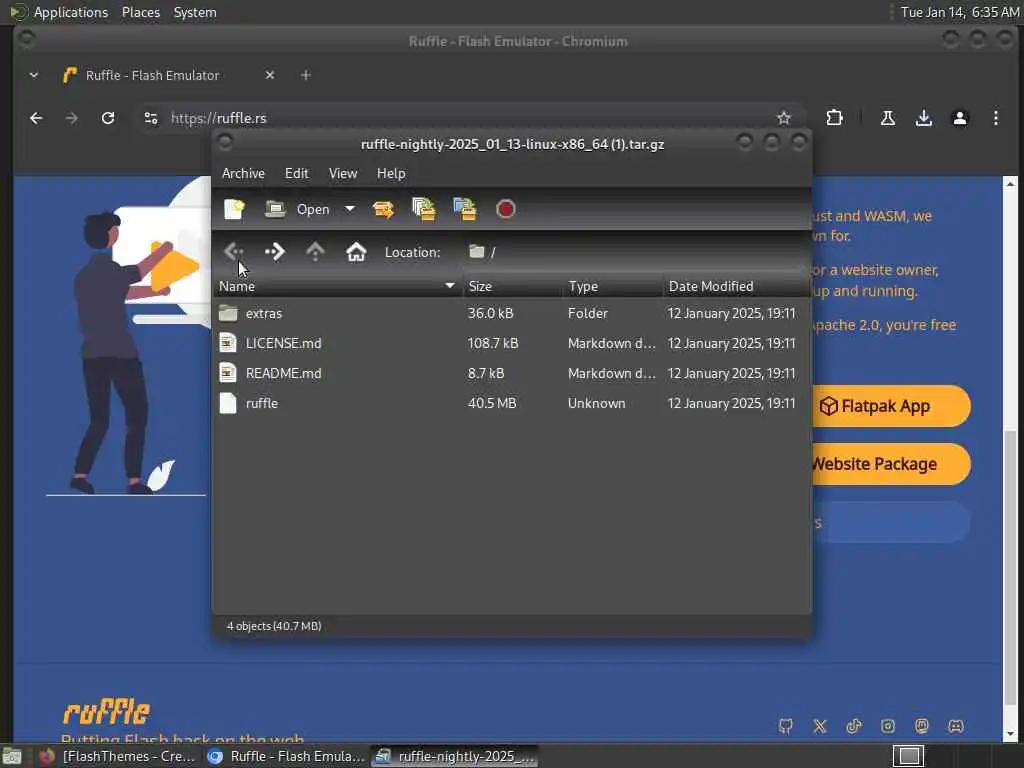Open Ruffle's Discord footer icon

pos(955,726)
